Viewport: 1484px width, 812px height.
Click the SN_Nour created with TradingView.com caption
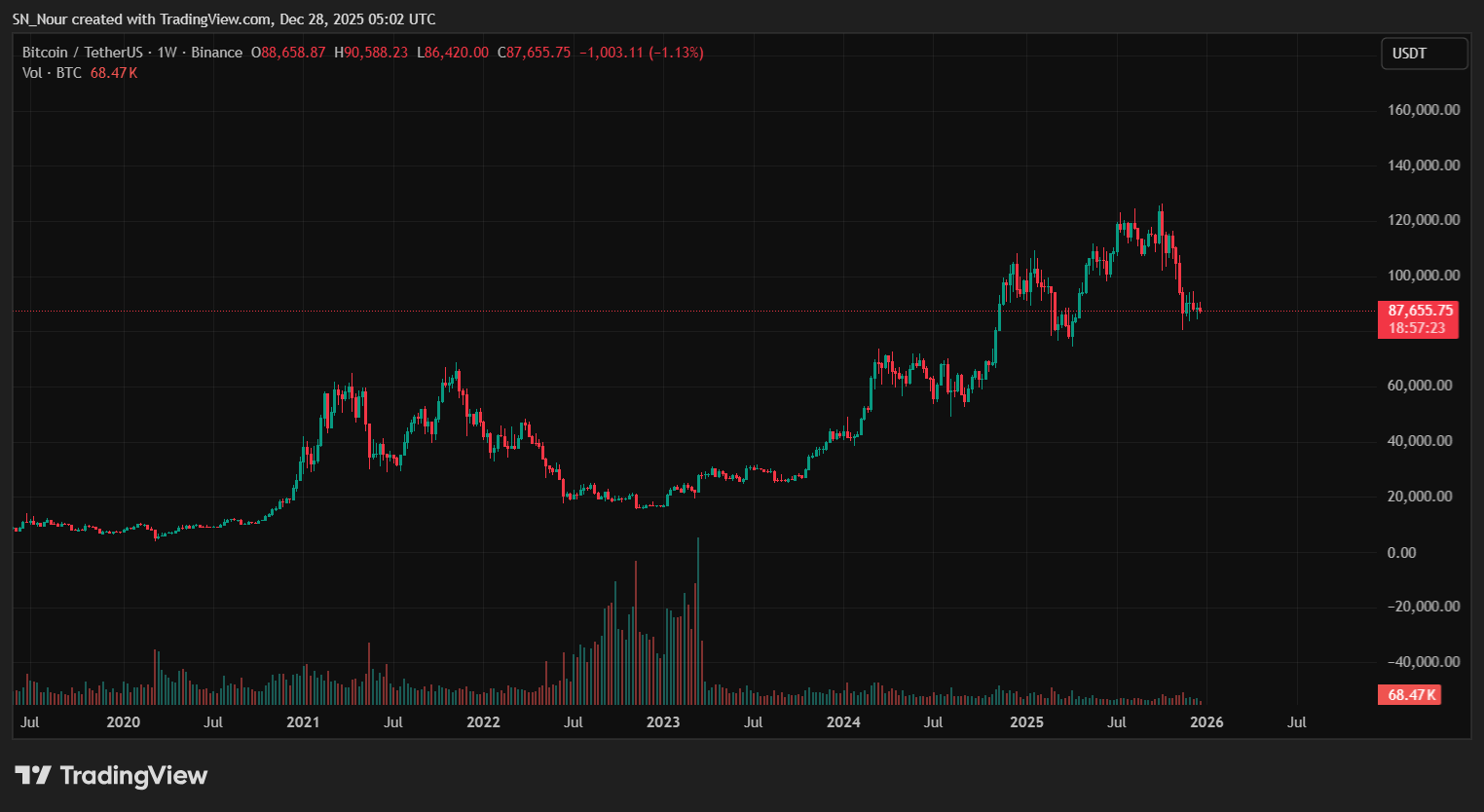(x=223, y=19)
